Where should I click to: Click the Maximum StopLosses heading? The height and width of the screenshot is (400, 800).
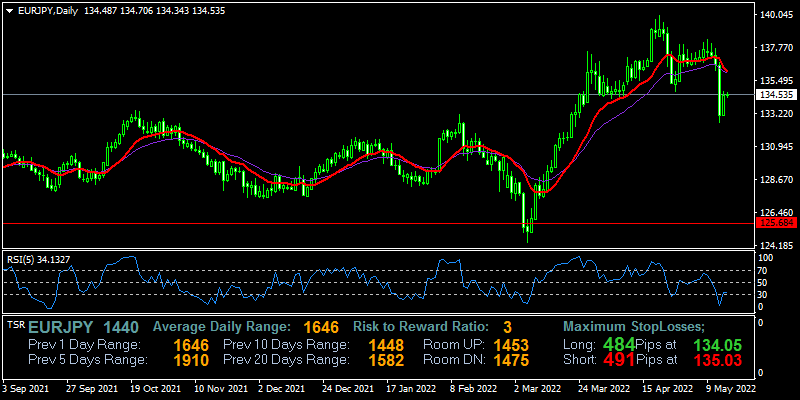point(634,327)
